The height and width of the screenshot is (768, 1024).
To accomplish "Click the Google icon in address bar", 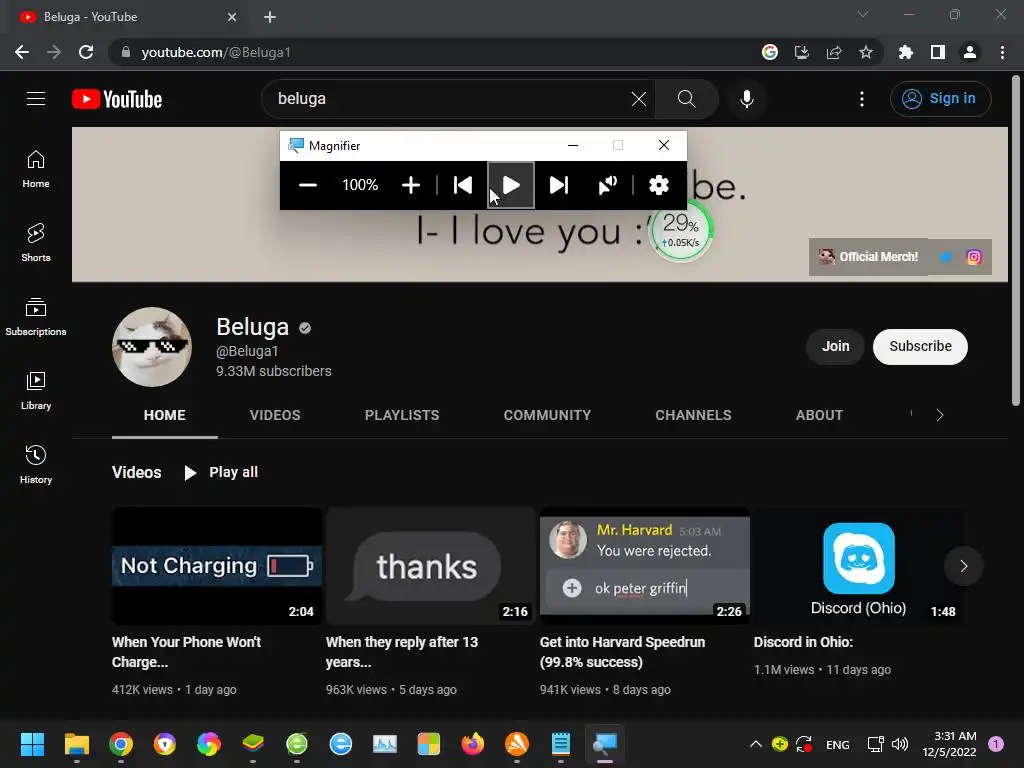I will click(x=770, y=52).
